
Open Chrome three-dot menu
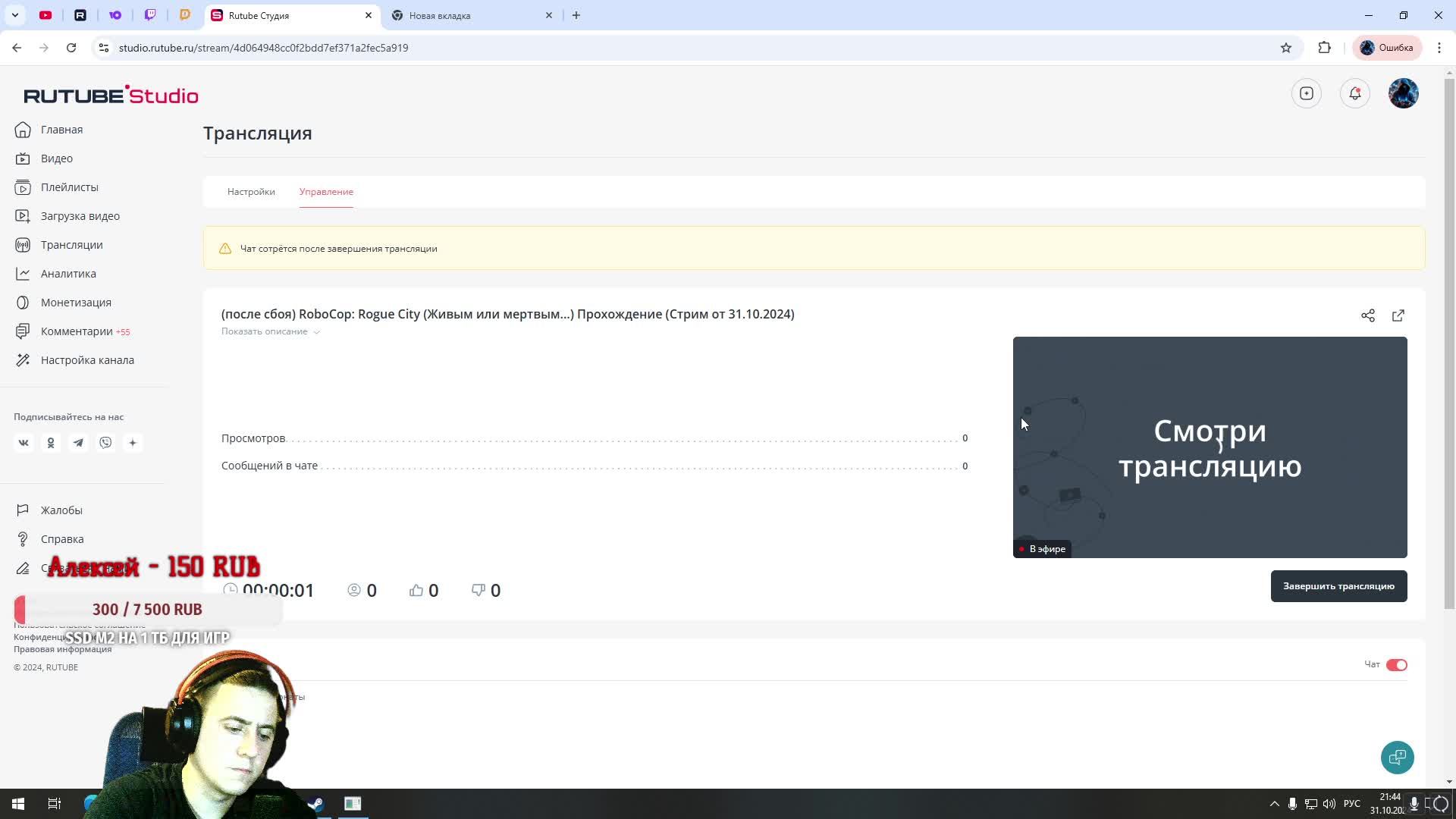(1439, 48)
